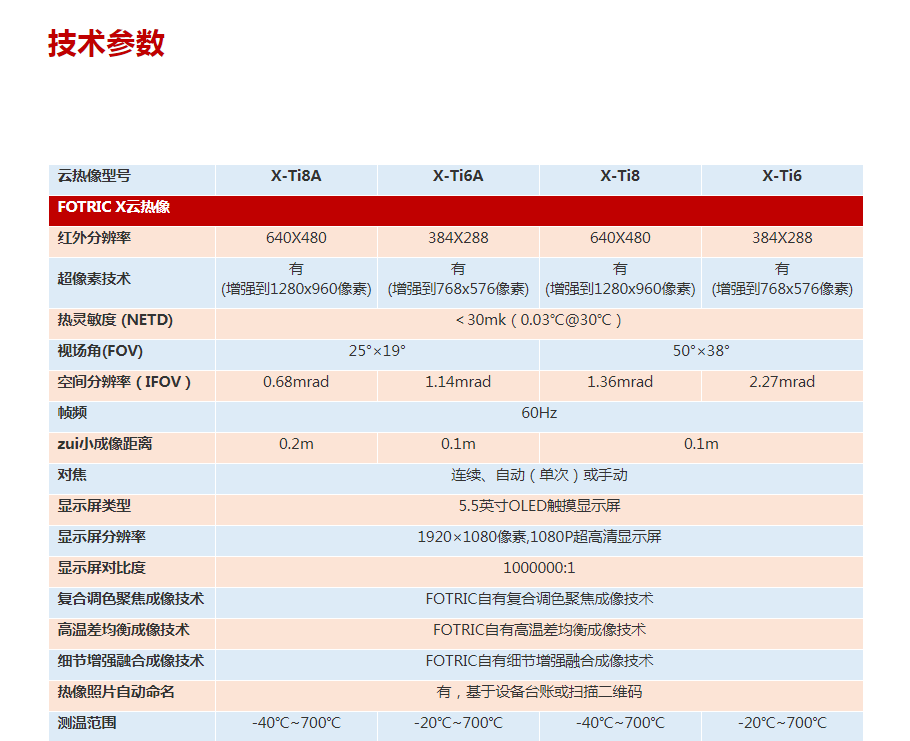Select the 连续、自动（单次）或手动 value

(x=539, y=475)
